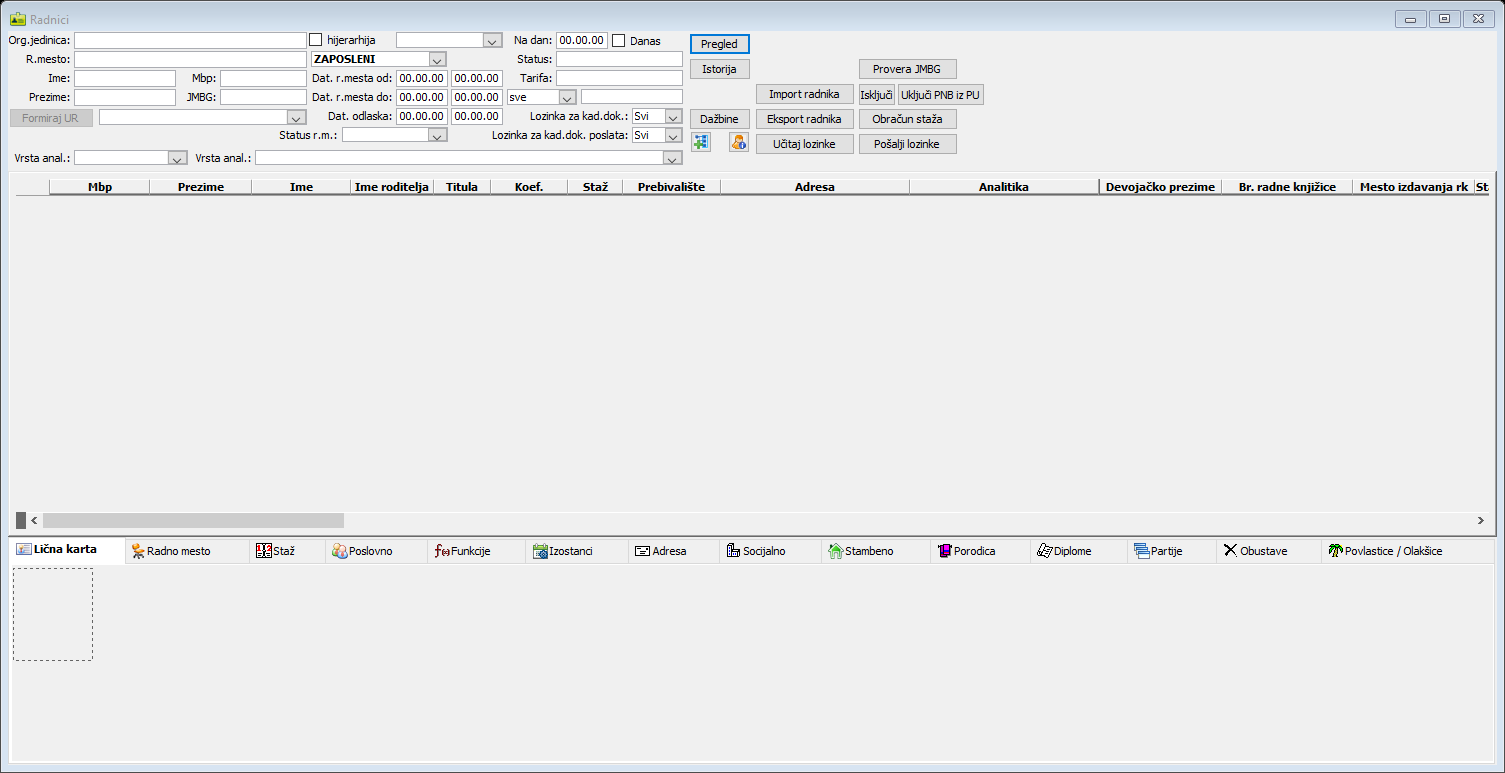The image size is (1505, 773).
Task: Expand the Status r.m. dropdown
Action: (437, 135)
